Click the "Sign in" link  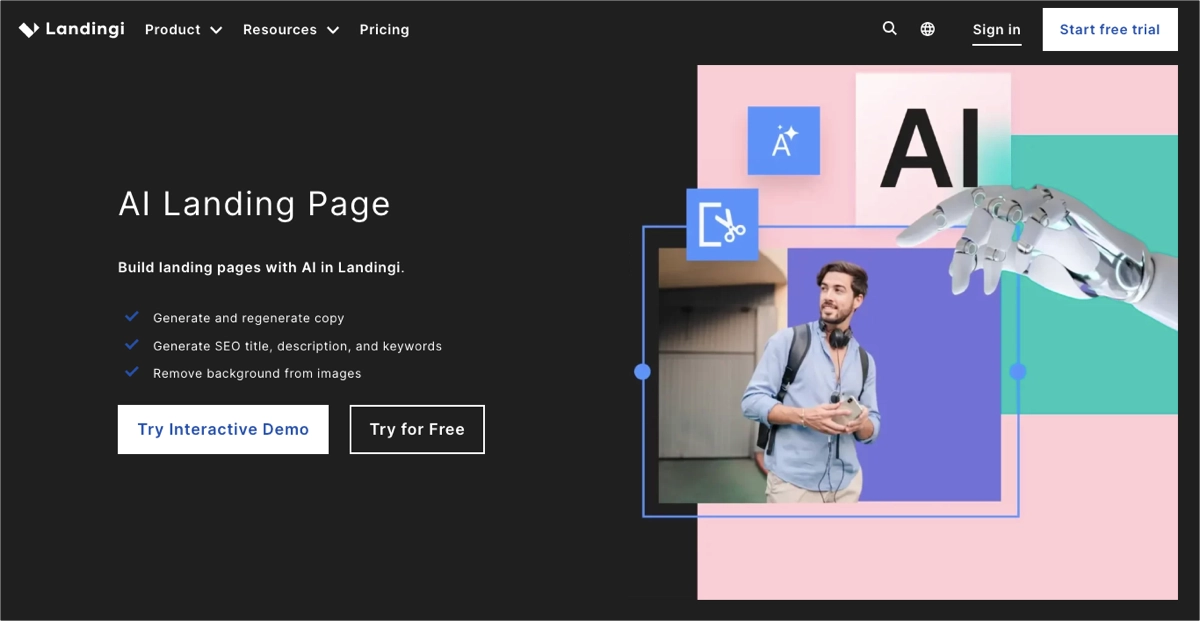tap(996, 29)
